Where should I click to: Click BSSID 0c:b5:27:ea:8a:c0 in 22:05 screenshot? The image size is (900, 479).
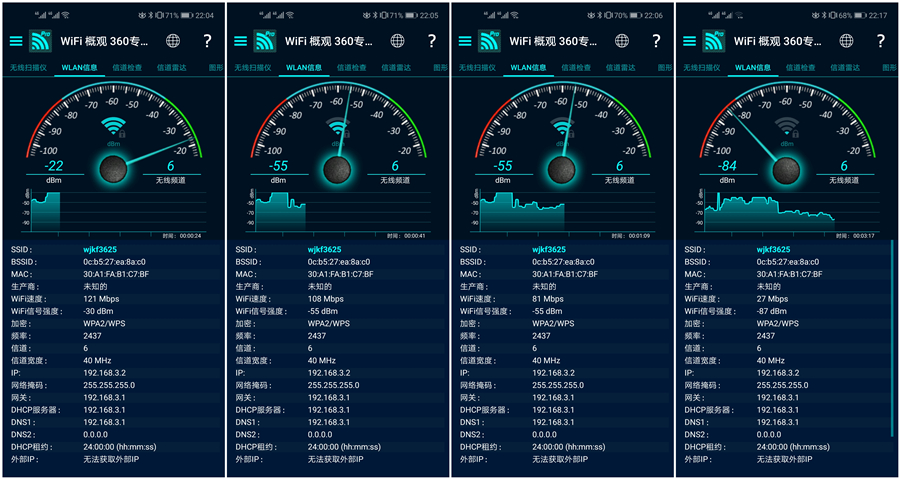point(339,262)
